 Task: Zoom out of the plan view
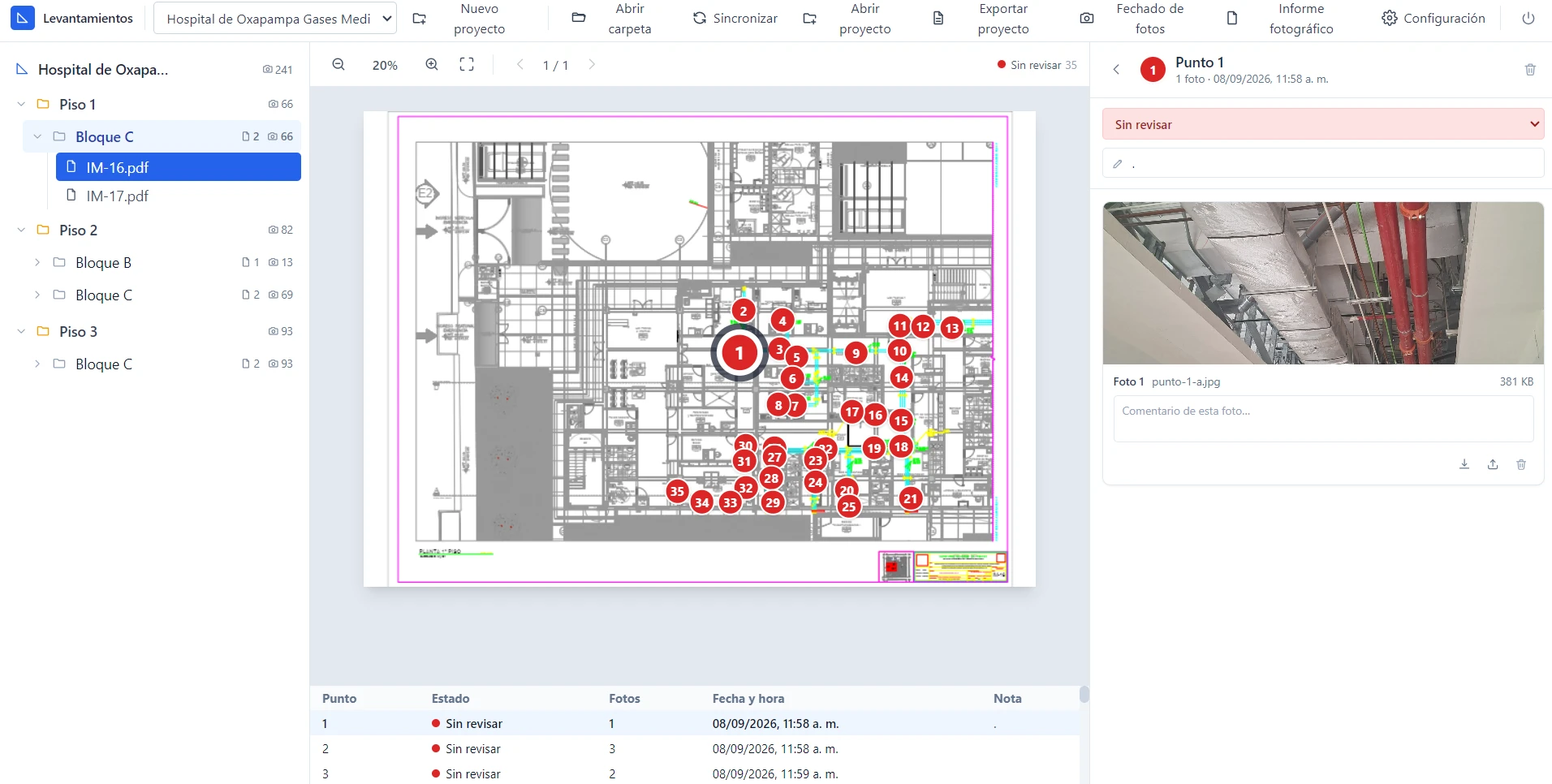tap(338, 65)
